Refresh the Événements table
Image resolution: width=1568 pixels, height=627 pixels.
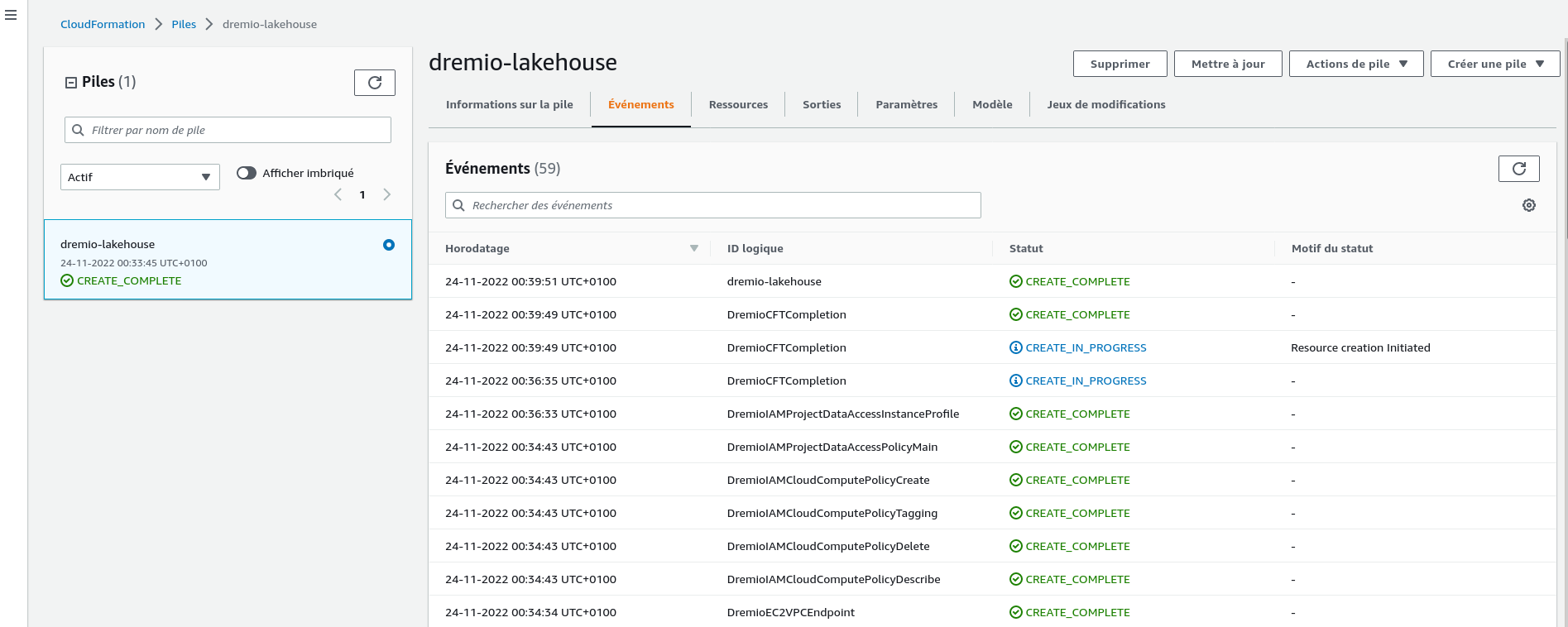point(1518,169)
